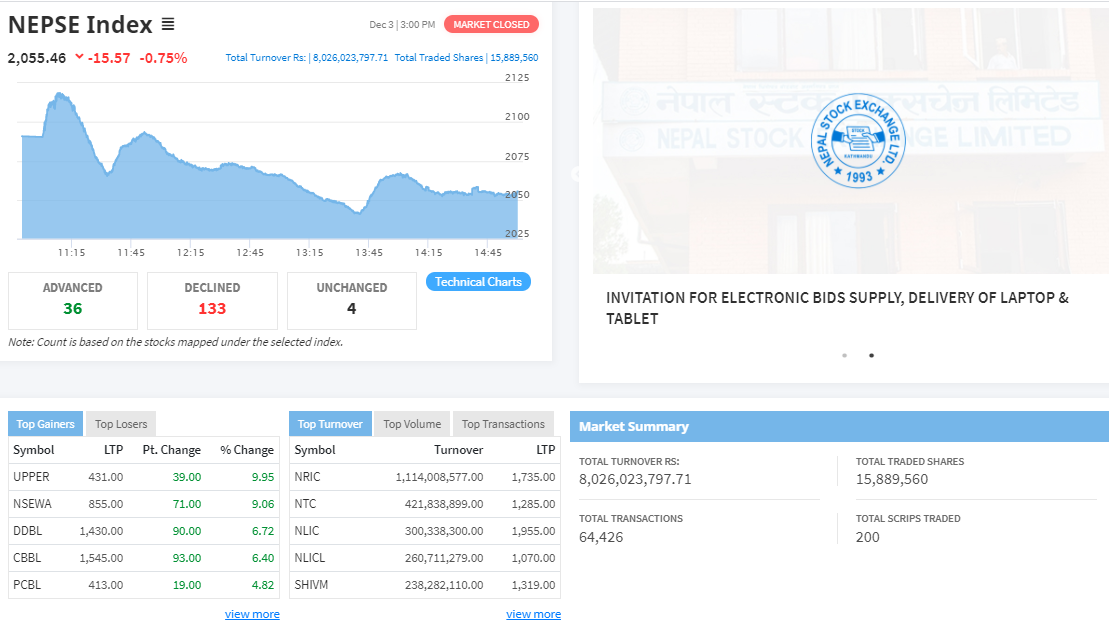Switch to the Top Gainers tab
Image resolution: width=1109 pixels, height=626 pixels.
[x=45, y=424]
